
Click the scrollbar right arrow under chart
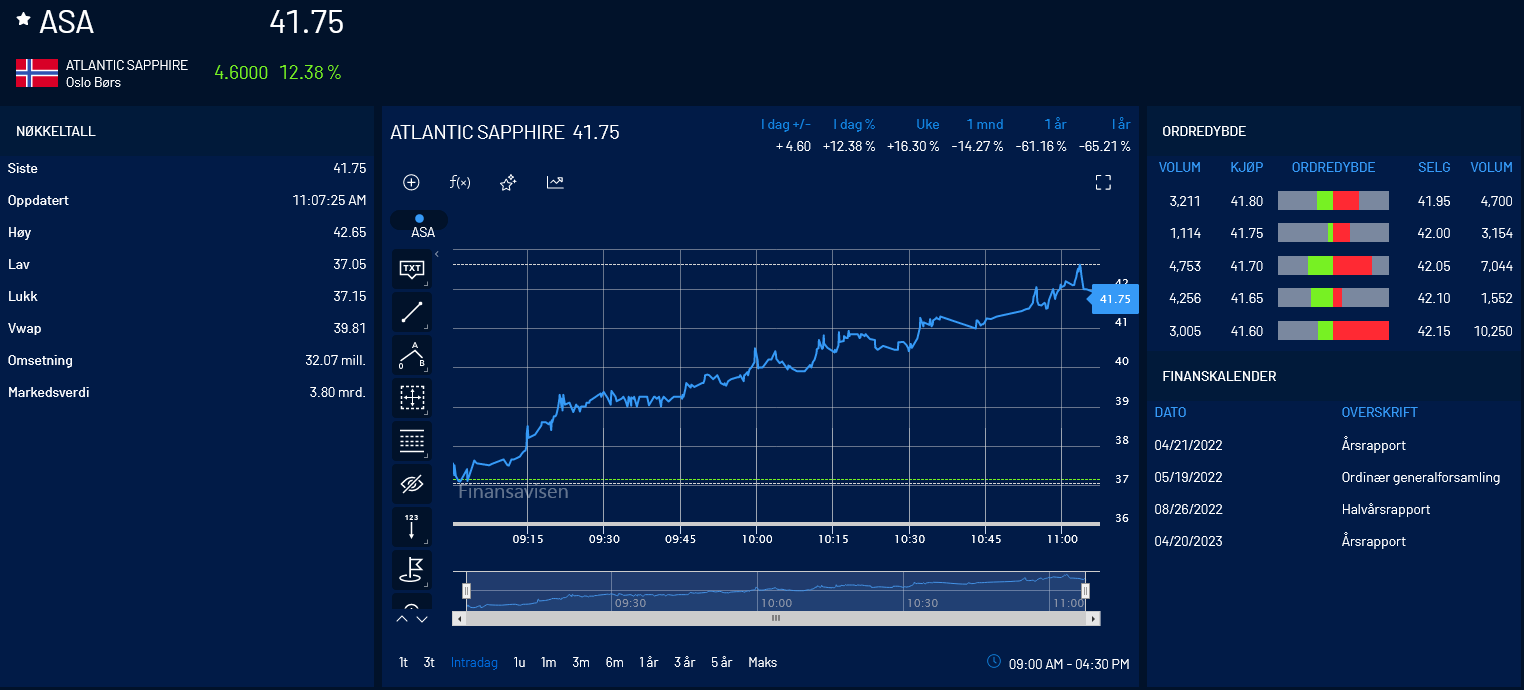[x=1095, y=618]
